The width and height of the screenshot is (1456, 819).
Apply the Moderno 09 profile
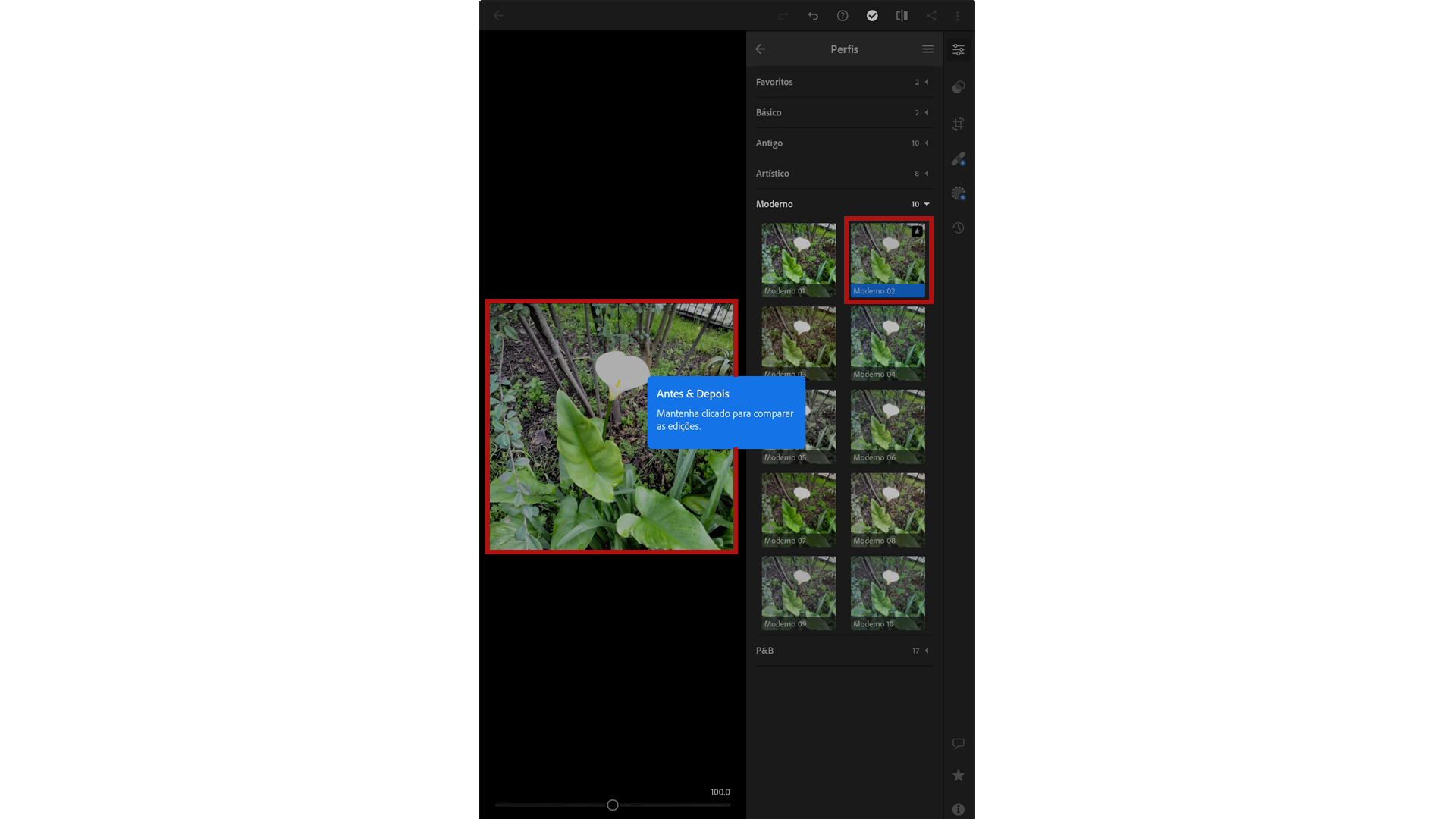tap(799, 593)
